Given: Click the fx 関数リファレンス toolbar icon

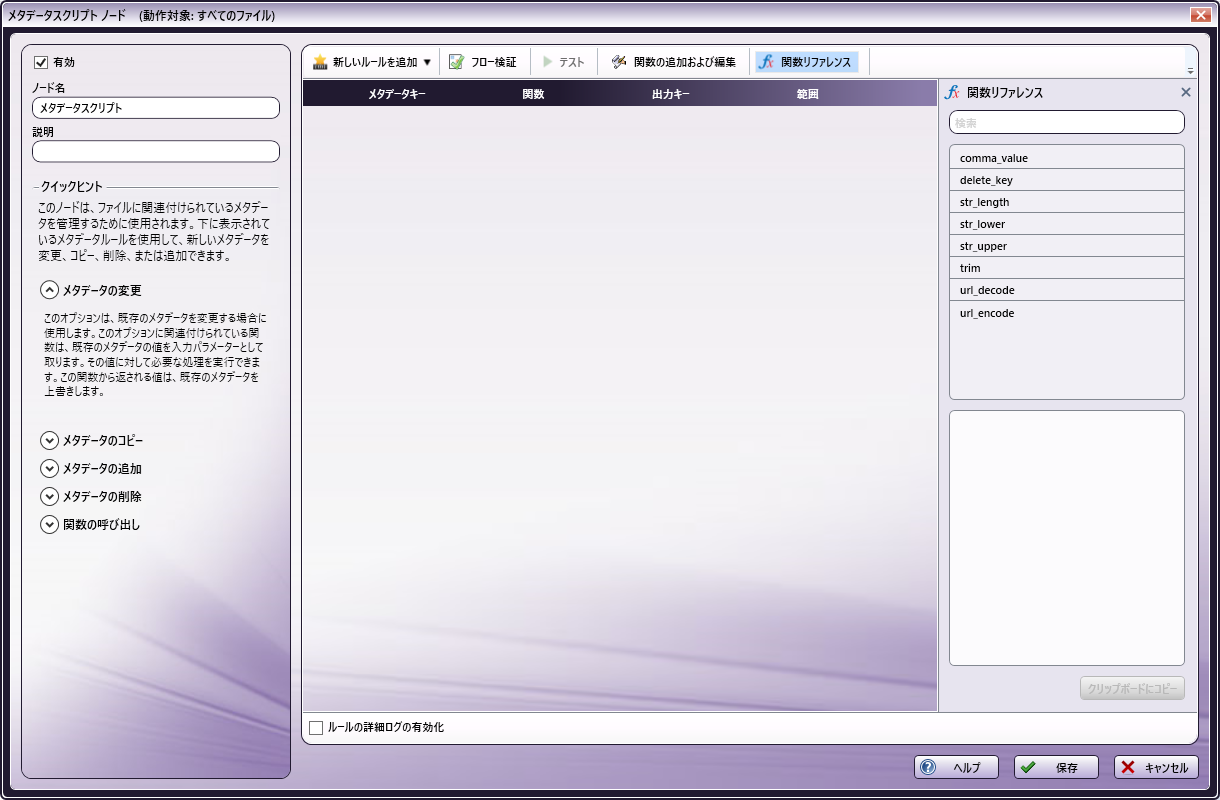Looking at the screenshot, I should [767, 62].
